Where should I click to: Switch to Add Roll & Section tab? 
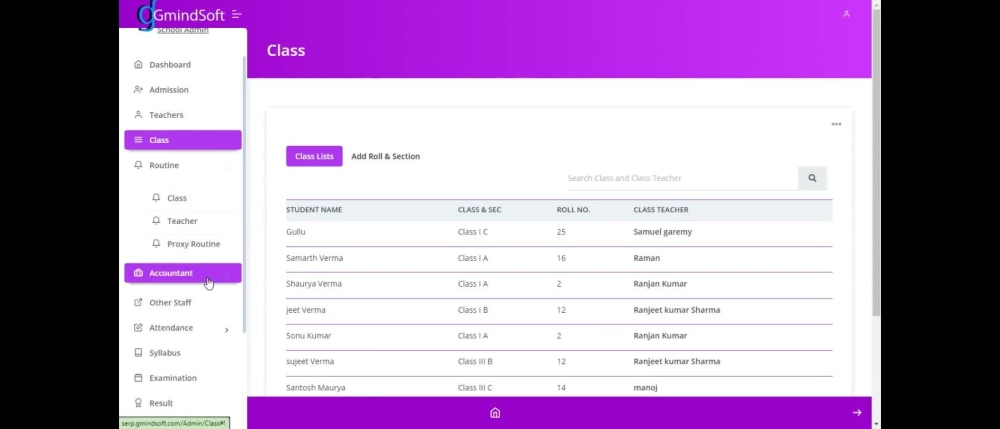pos(385,156)
